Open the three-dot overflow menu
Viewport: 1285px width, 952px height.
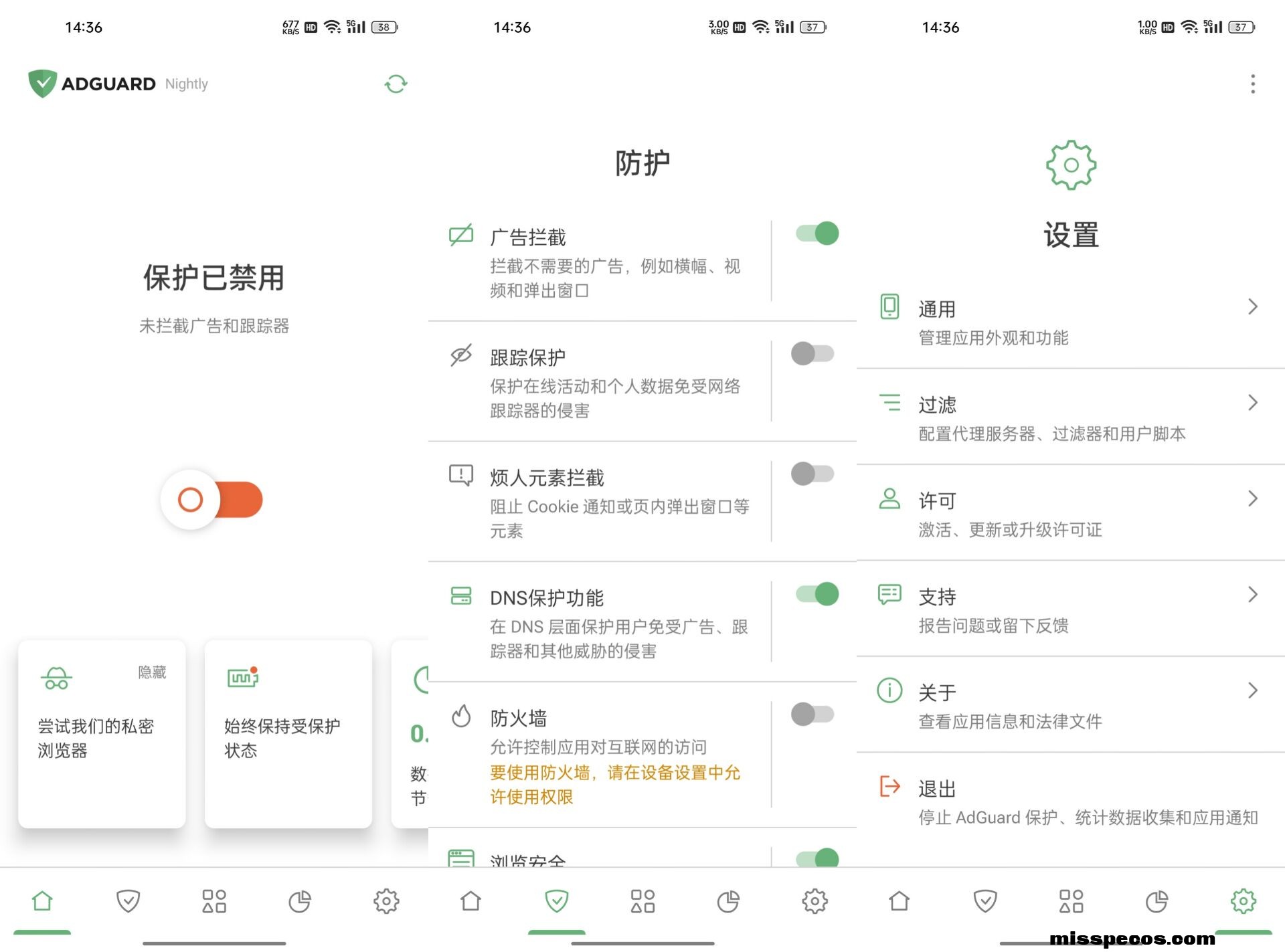(1252, 84)
